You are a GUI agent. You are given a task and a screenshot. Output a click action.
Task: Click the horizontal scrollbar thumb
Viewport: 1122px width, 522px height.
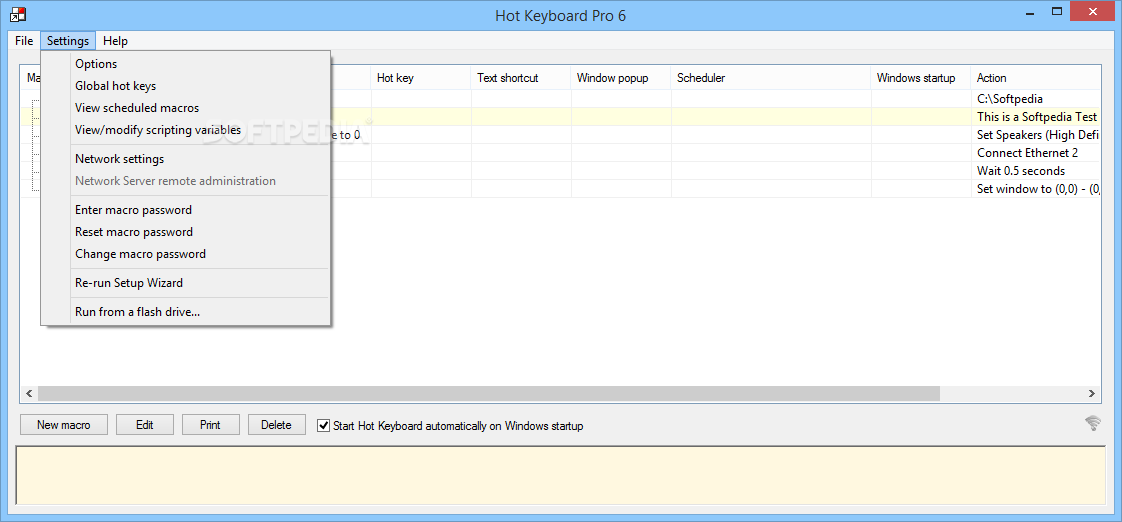click(489, 393)
